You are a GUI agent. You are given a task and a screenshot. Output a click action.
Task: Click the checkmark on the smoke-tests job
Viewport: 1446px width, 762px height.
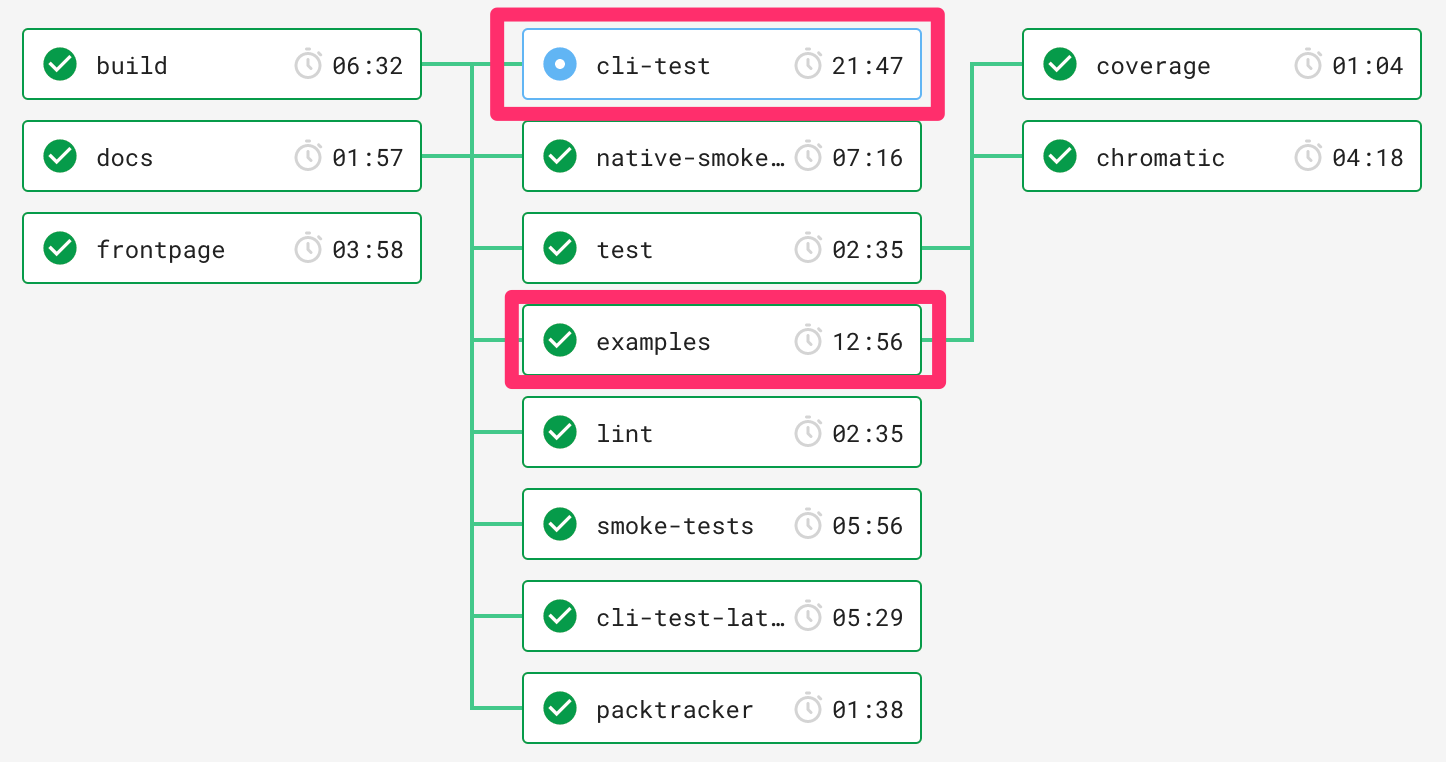(559, 524)
